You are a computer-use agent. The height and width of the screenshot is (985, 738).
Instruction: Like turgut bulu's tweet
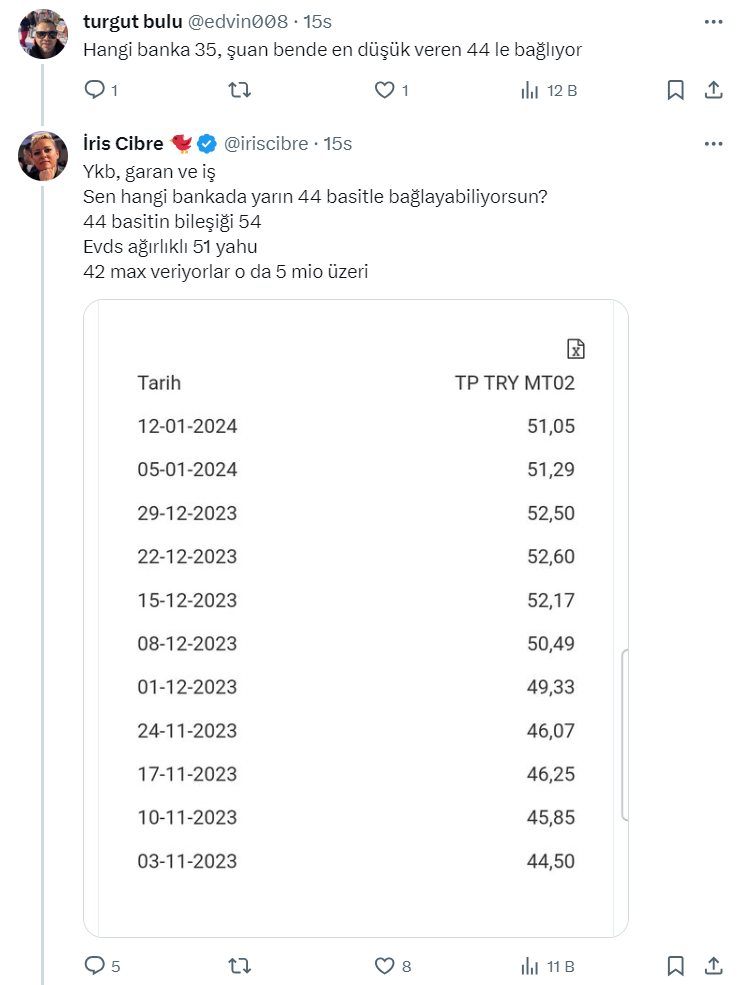385,91
